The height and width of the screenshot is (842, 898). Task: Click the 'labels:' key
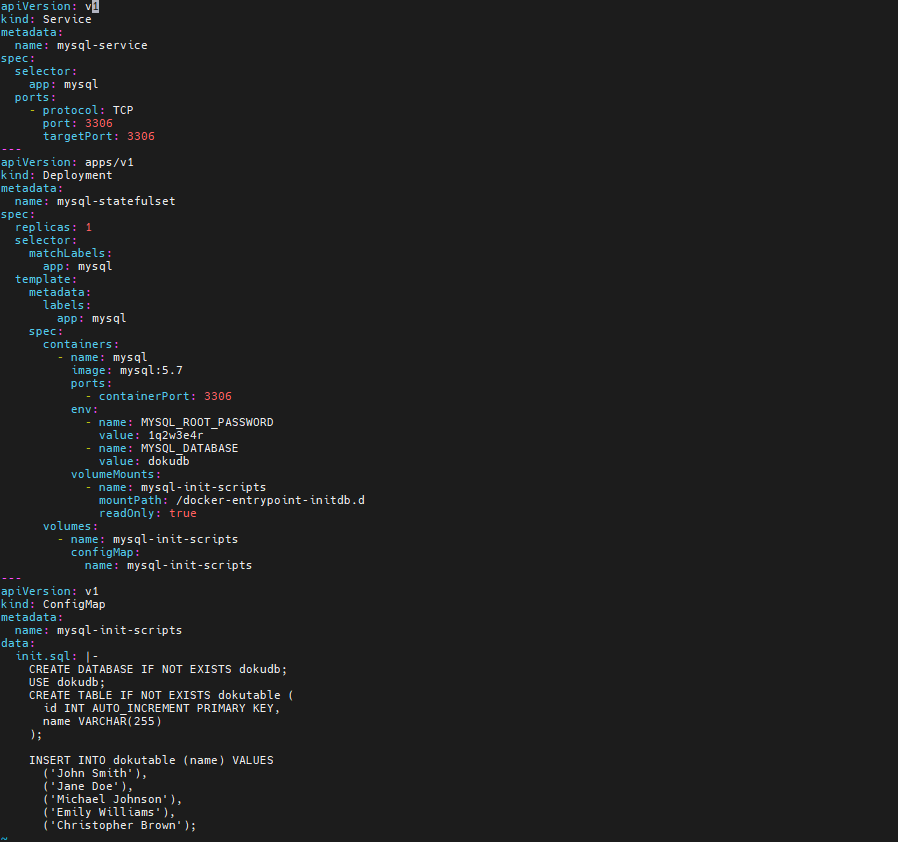pyautogui.click(x=67, y=305)
